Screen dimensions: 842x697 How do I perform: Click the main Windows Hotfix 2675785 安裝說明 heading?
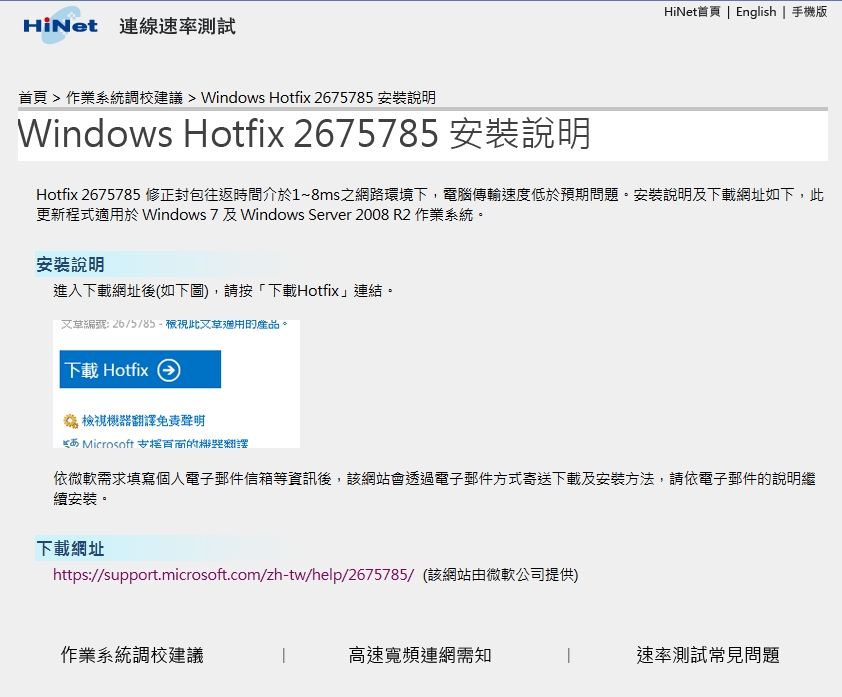(304, 133)
